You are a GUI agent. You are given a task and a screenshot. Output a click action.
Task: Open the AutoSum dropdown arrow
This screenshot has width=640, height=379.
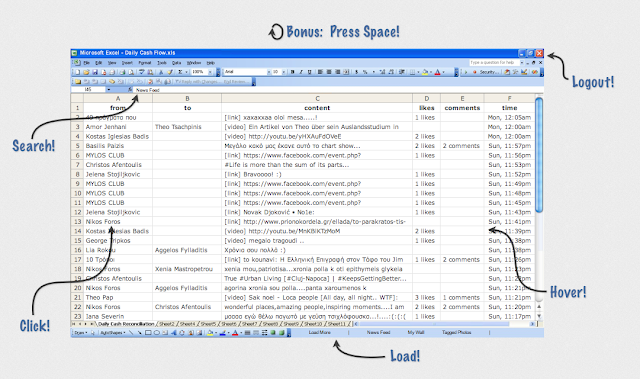point(186,72)
